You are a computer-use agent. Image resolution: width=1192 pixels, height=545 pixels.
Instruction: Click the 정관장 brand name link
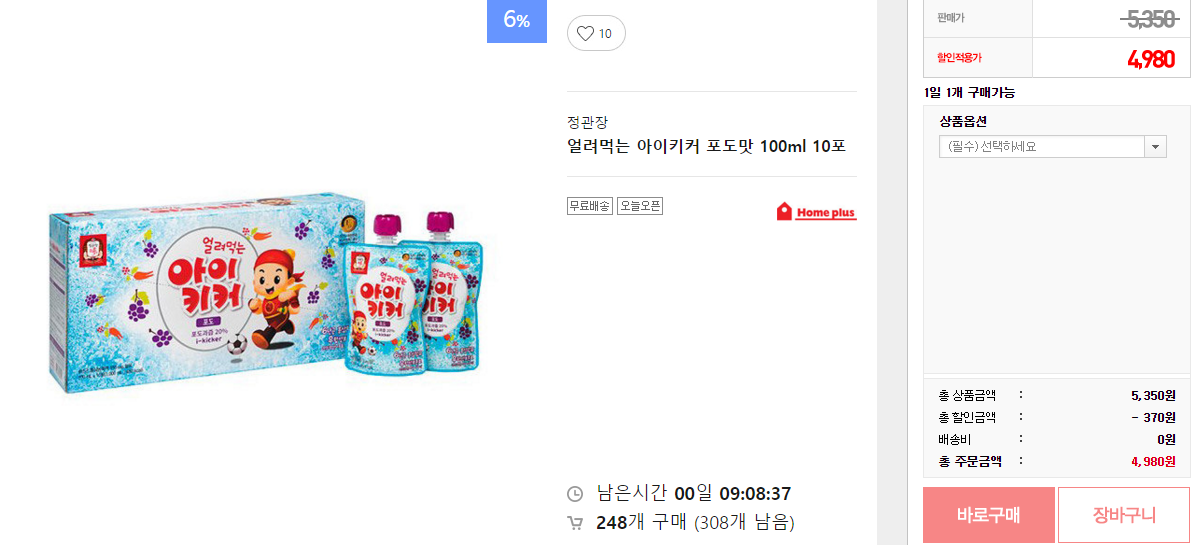(x=588, y=122)
